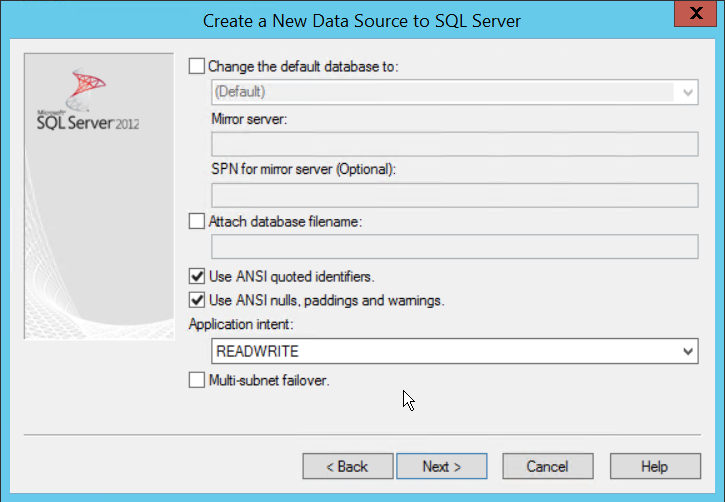
Task: Enable the Multi-subnet failover option
Action: pos(196,380)
